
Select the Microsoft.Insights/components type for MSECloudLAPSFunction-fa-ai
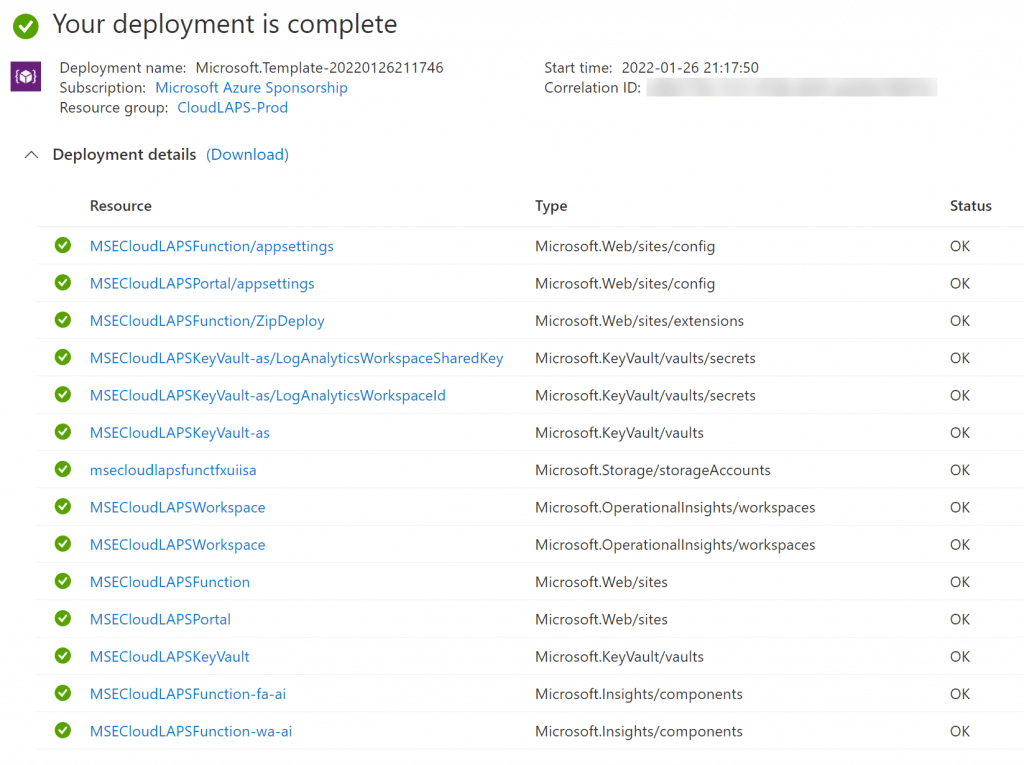point(639,694)
